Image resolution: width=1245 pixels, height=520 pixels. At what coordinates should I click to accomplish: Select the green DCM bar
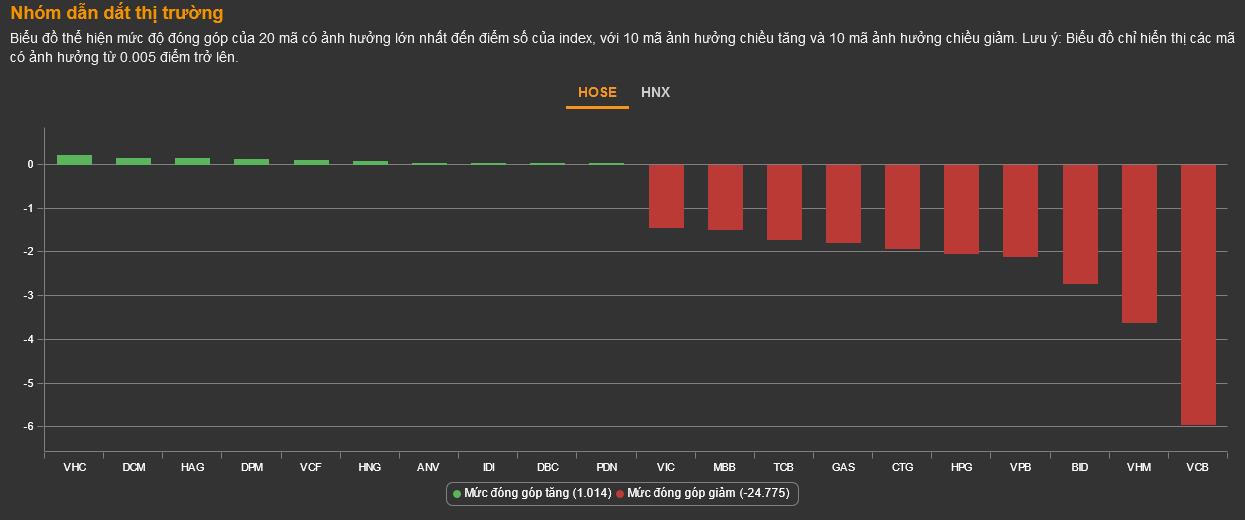(133, 160)
